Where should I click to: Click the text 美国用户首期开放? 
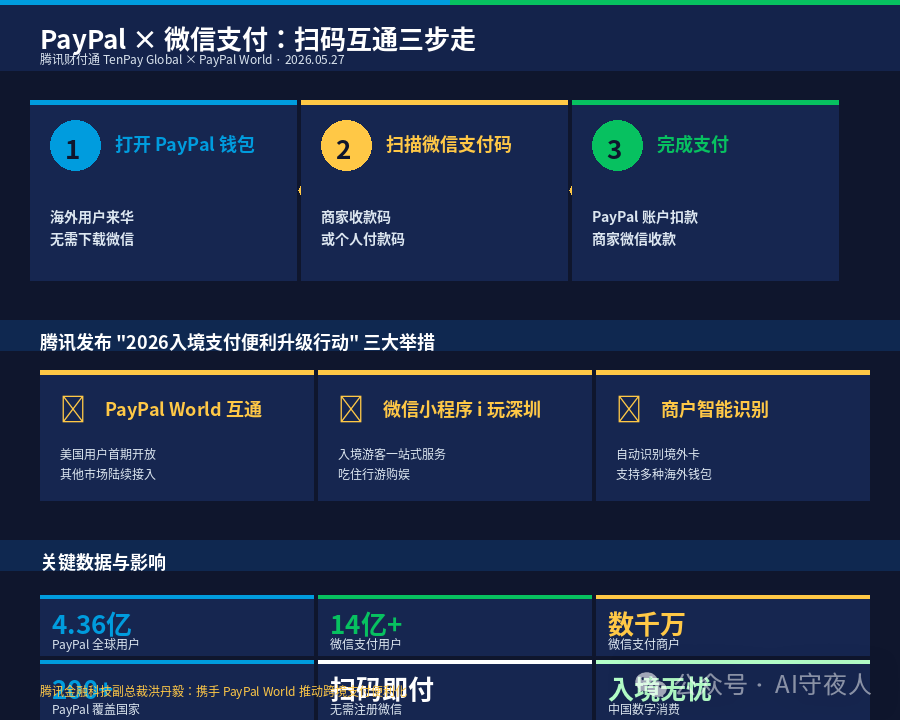click(x=108, y=454)
